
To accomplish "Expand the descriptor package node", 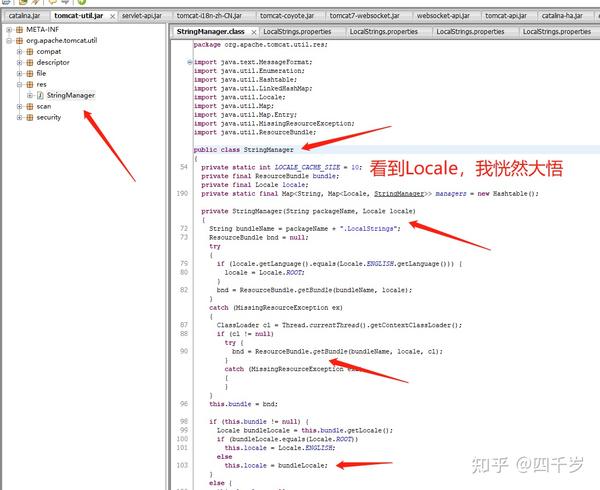I will [x=19, y=62].
